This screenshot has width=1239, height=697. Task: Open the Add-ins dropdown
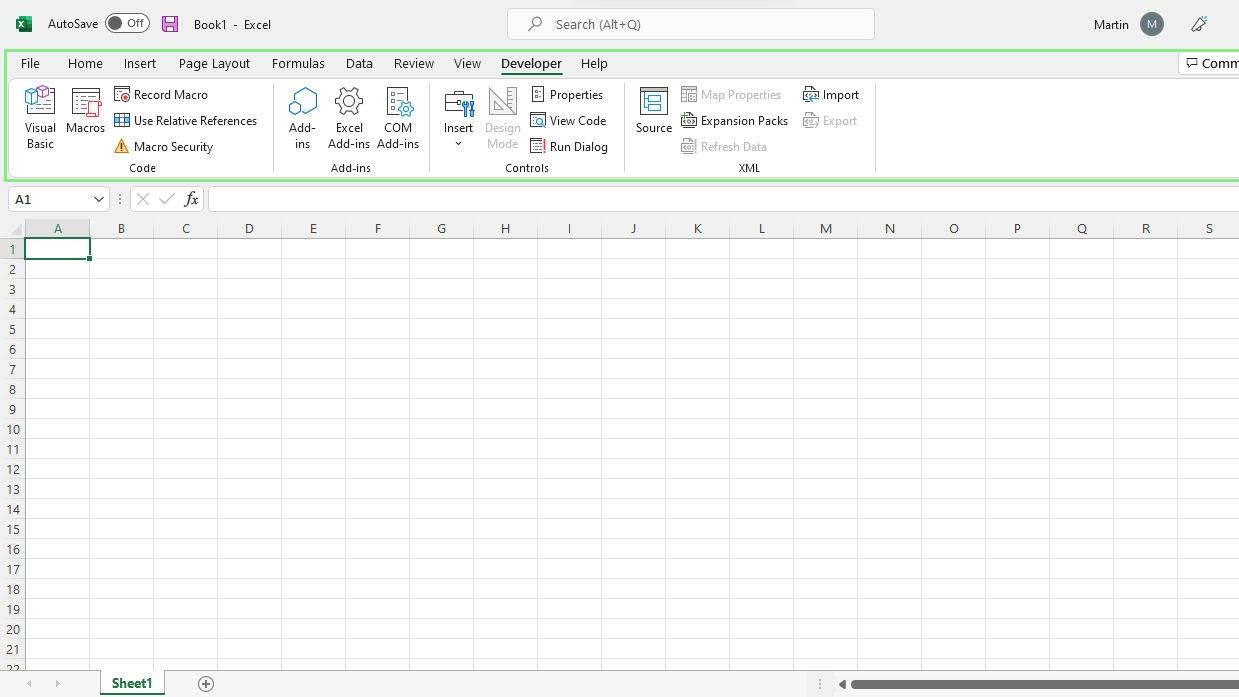point(301,117)
